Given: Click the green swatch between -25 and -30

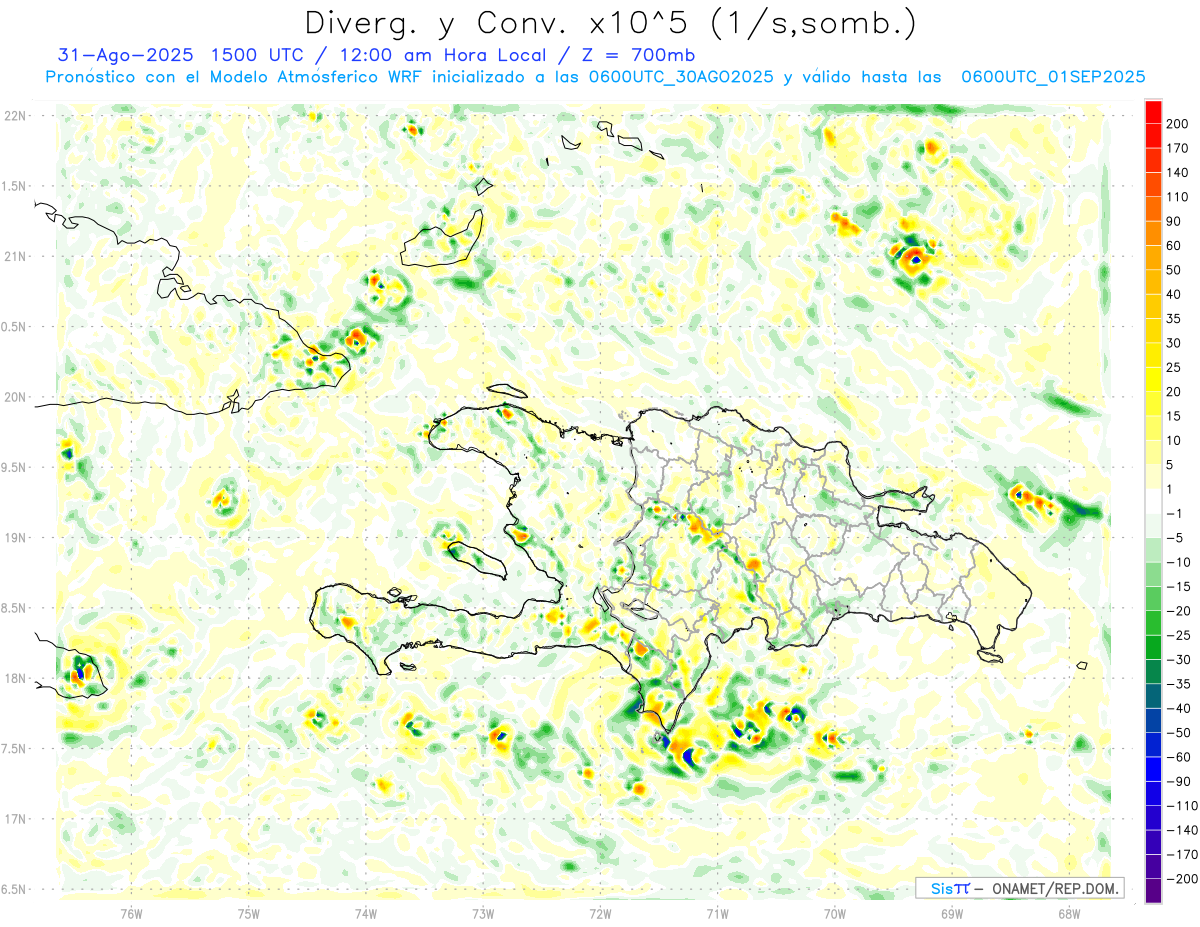Looking at the screenshot, I should [x=1153, y=647].
